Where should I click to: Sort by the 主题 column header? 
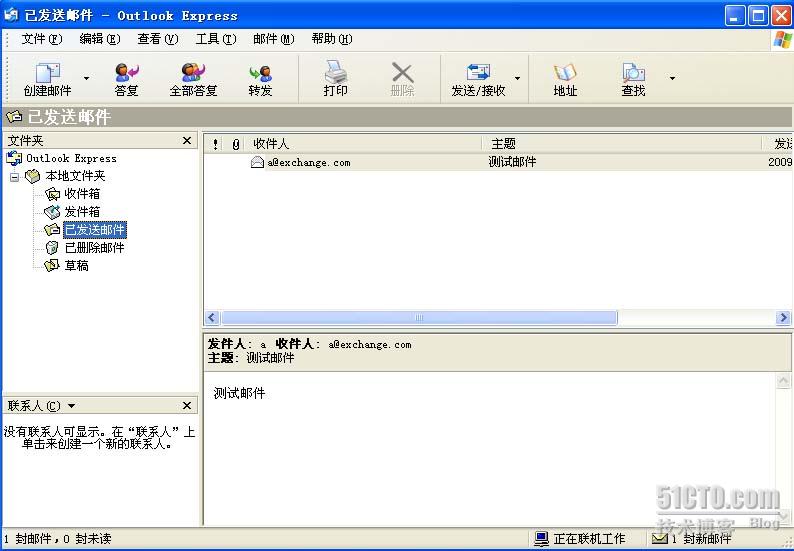[x=621, y=144]
